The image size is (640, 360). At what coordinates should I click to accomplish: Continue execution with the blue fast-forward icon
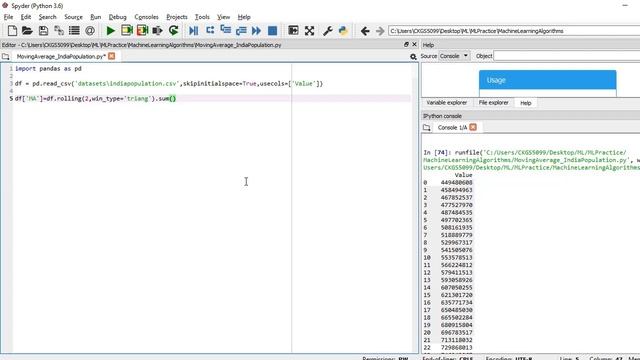(256, 31)
